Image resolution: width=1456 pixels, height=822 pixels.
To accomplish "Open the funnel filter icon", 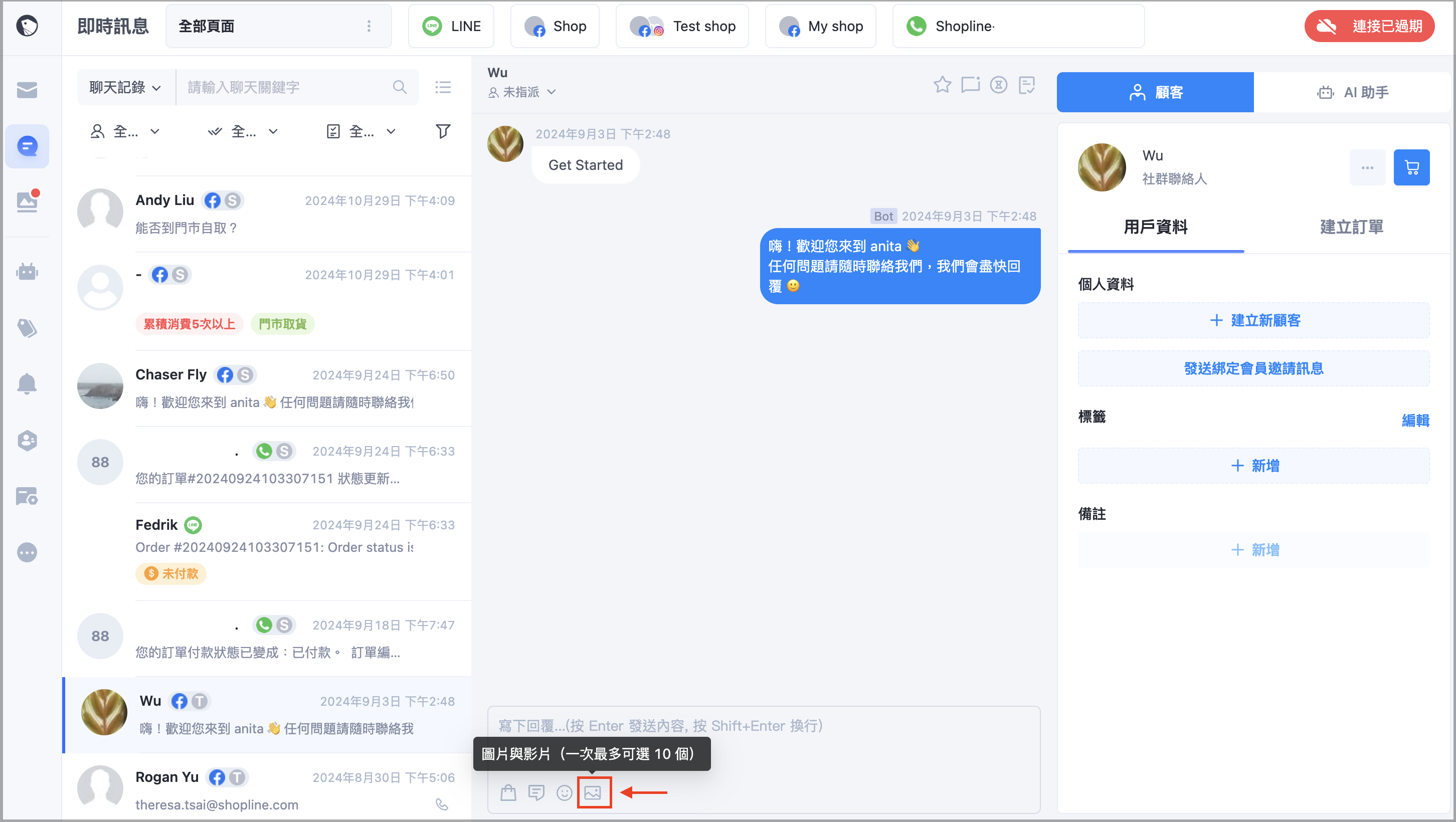I will tap(443, 131).
